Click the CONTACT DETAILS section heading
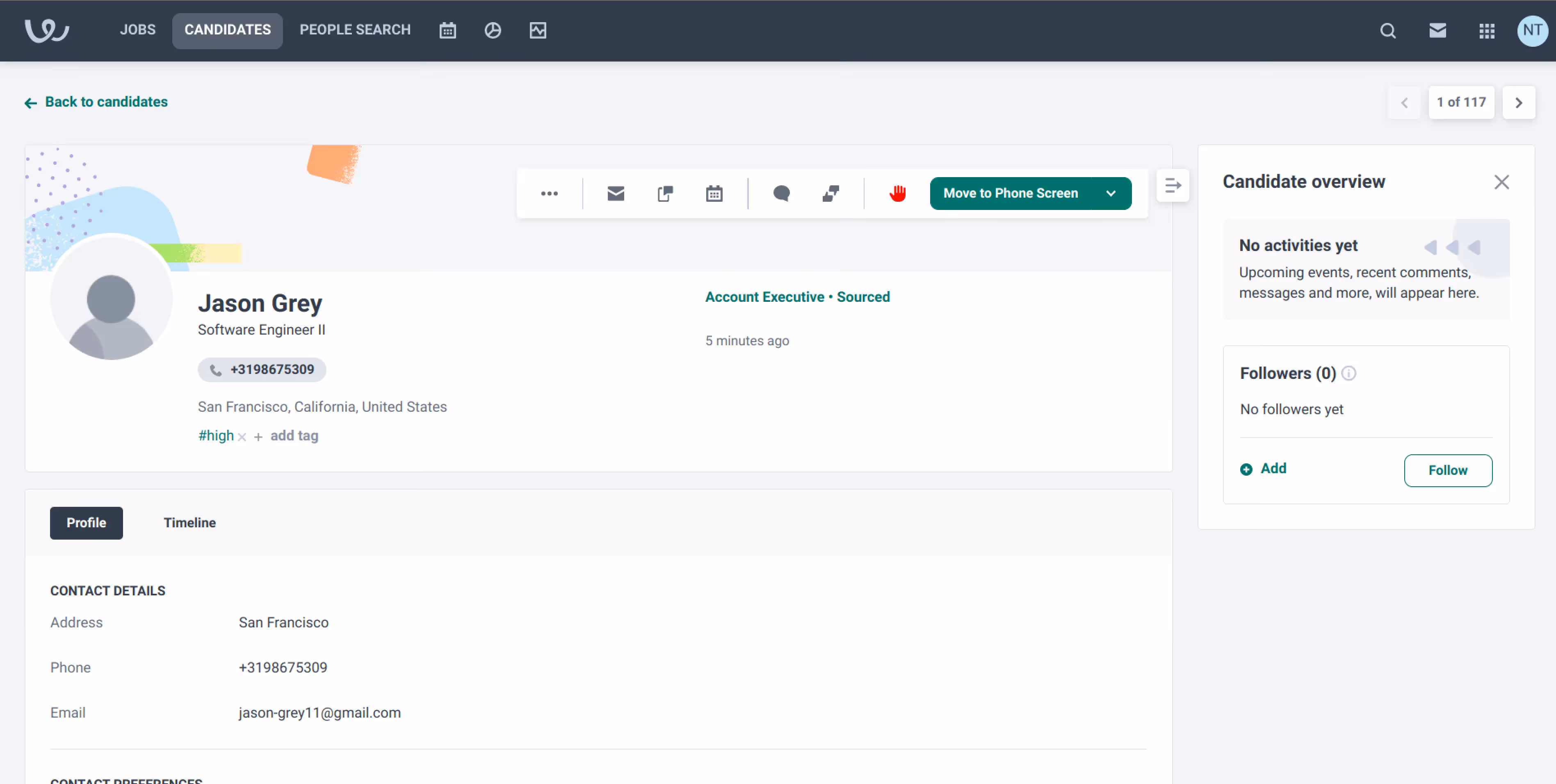Viewport: 1556px width, 784px height. click(x=107, y=591)
